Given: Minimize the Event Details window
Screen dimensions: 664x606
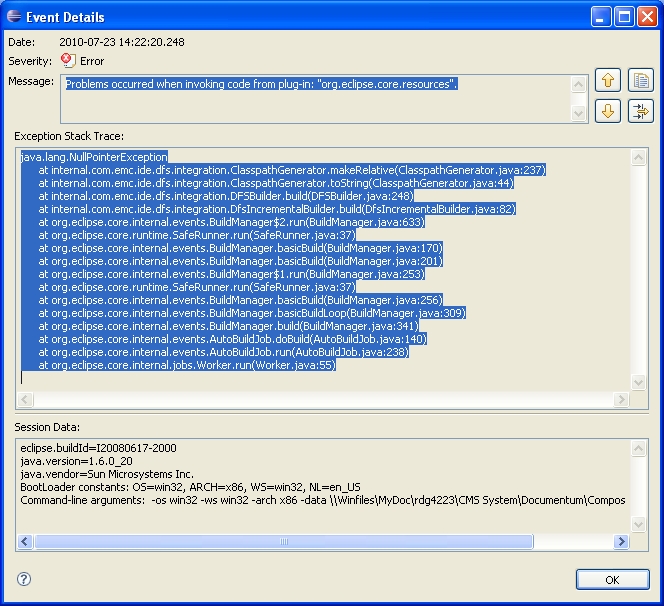Looking at the screenshot, I should point(600,17).
